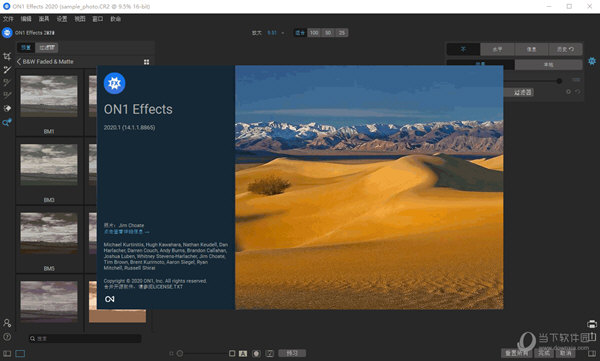
Task: Set zoom to 25 percent
Action: click(342, 33)
